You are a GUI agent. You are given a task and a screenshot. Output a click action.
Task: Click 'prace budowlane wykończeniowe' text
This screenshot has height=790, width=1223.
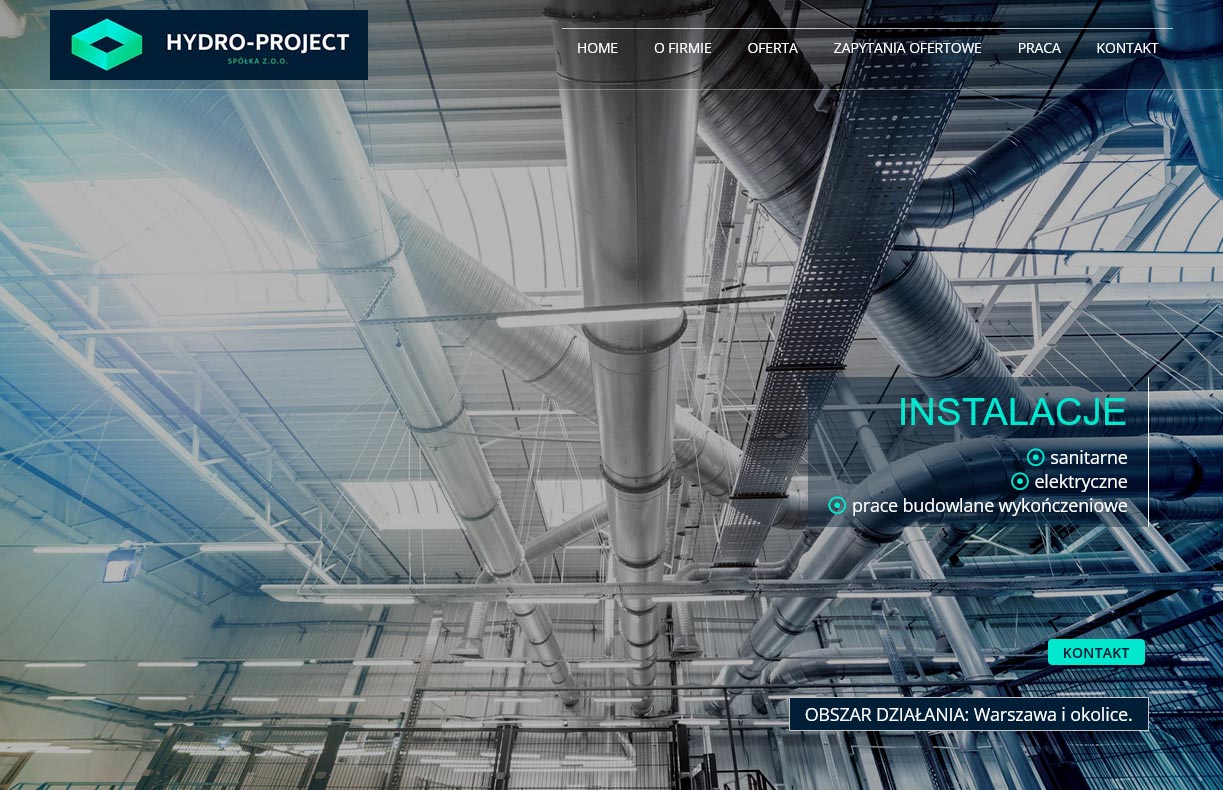pyautogui.click(x=990, y=506)
